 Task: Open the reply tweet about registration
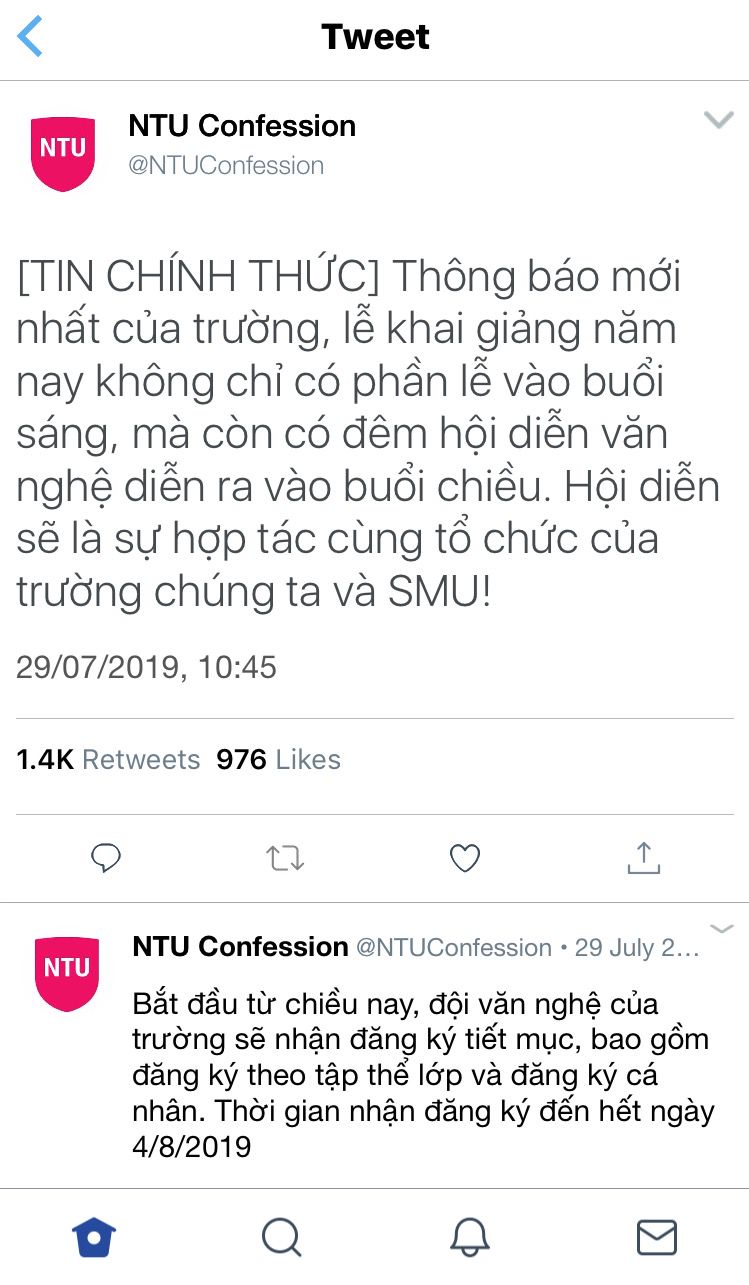[420, 1074]
